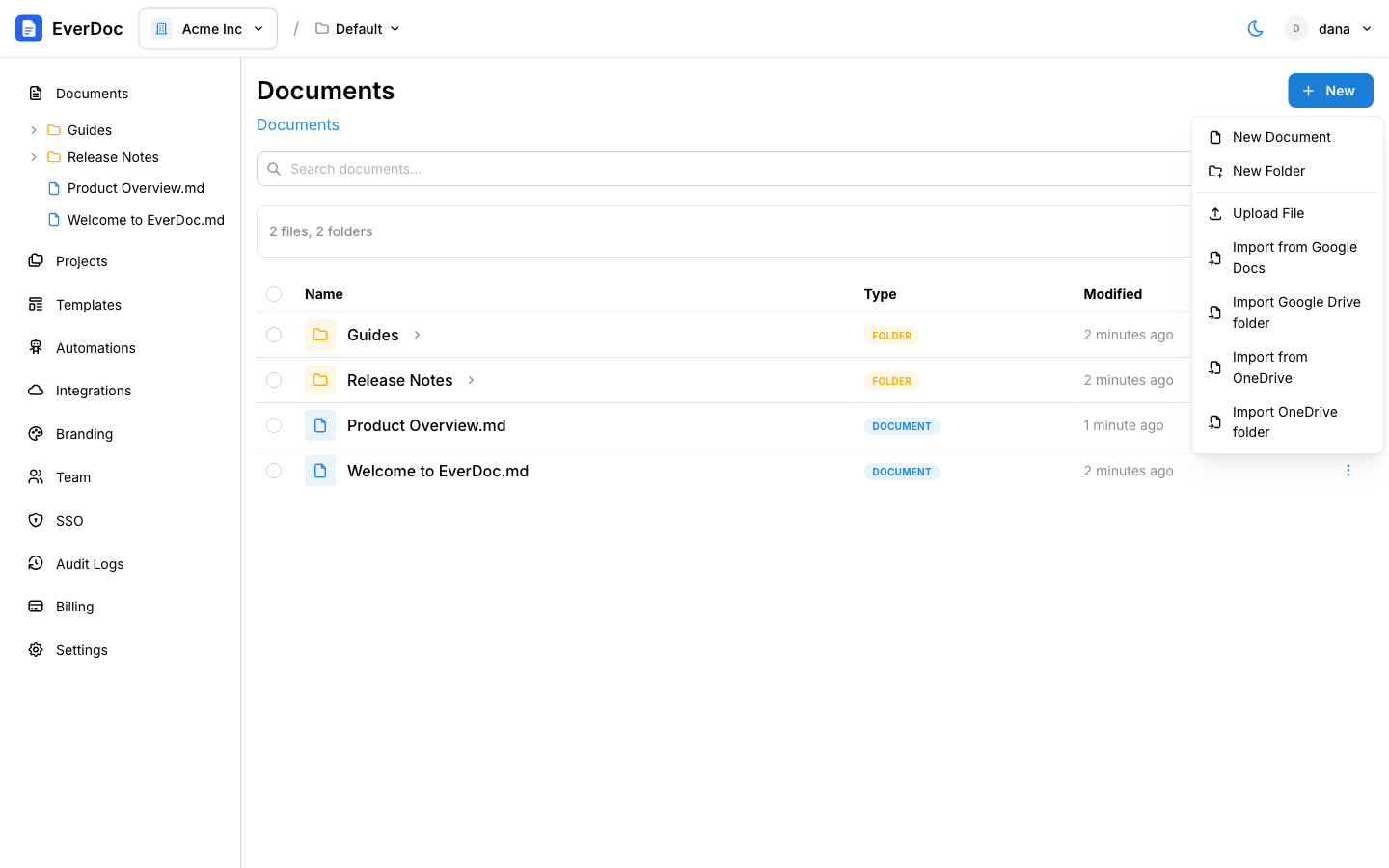The image size is (1389, 868).
Task: Select the Product Overview.md row checkbox
Action: (x=274, y=425)
